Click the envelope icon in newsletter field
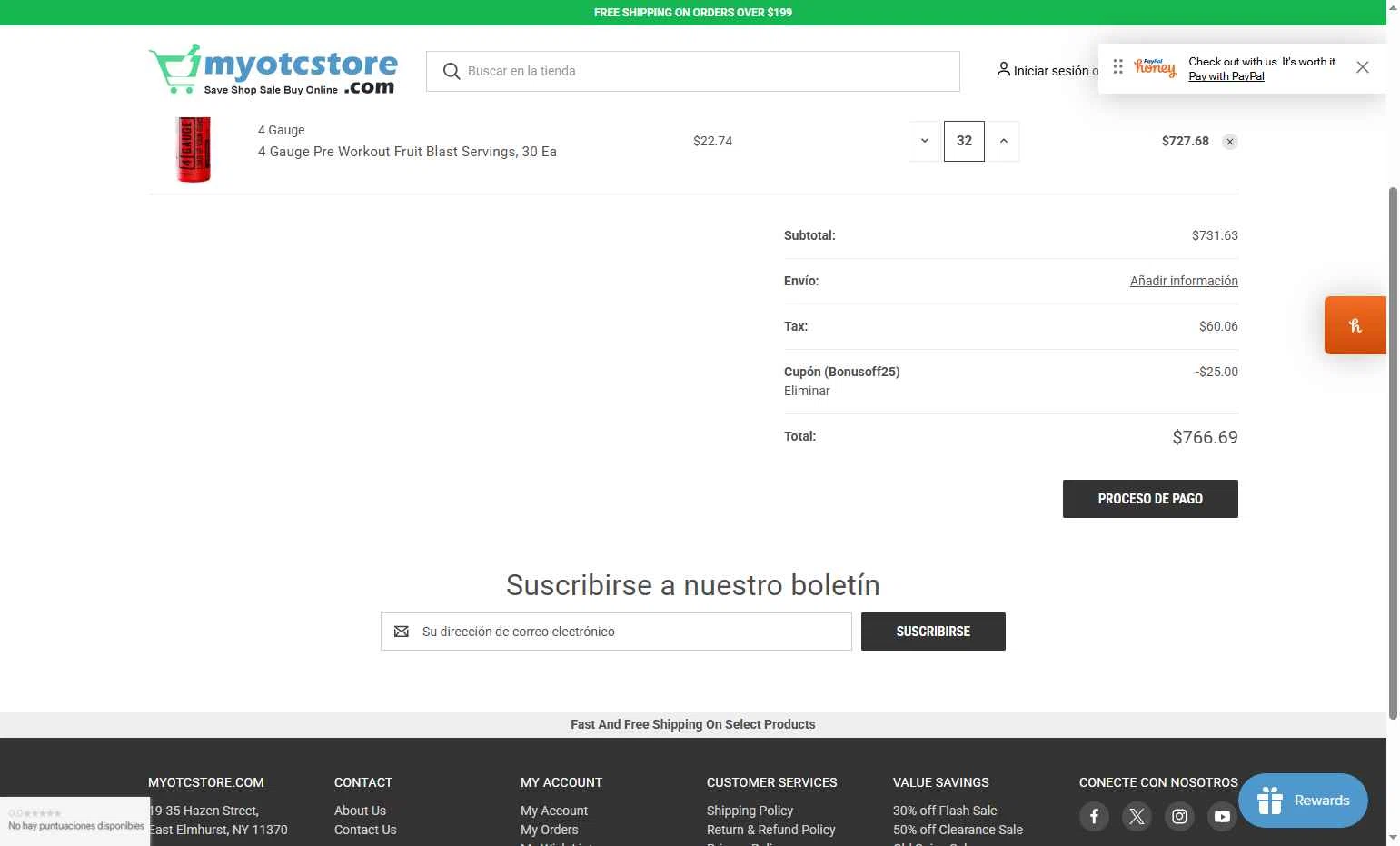Image resolution: width=1400 pixels, height=846 pixels. (401, 632)
